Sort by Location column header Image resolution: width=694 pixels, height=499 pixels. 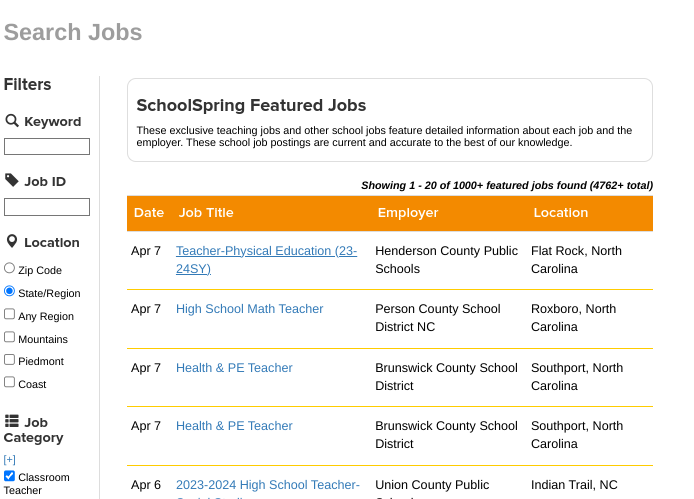tap(561, 213)
